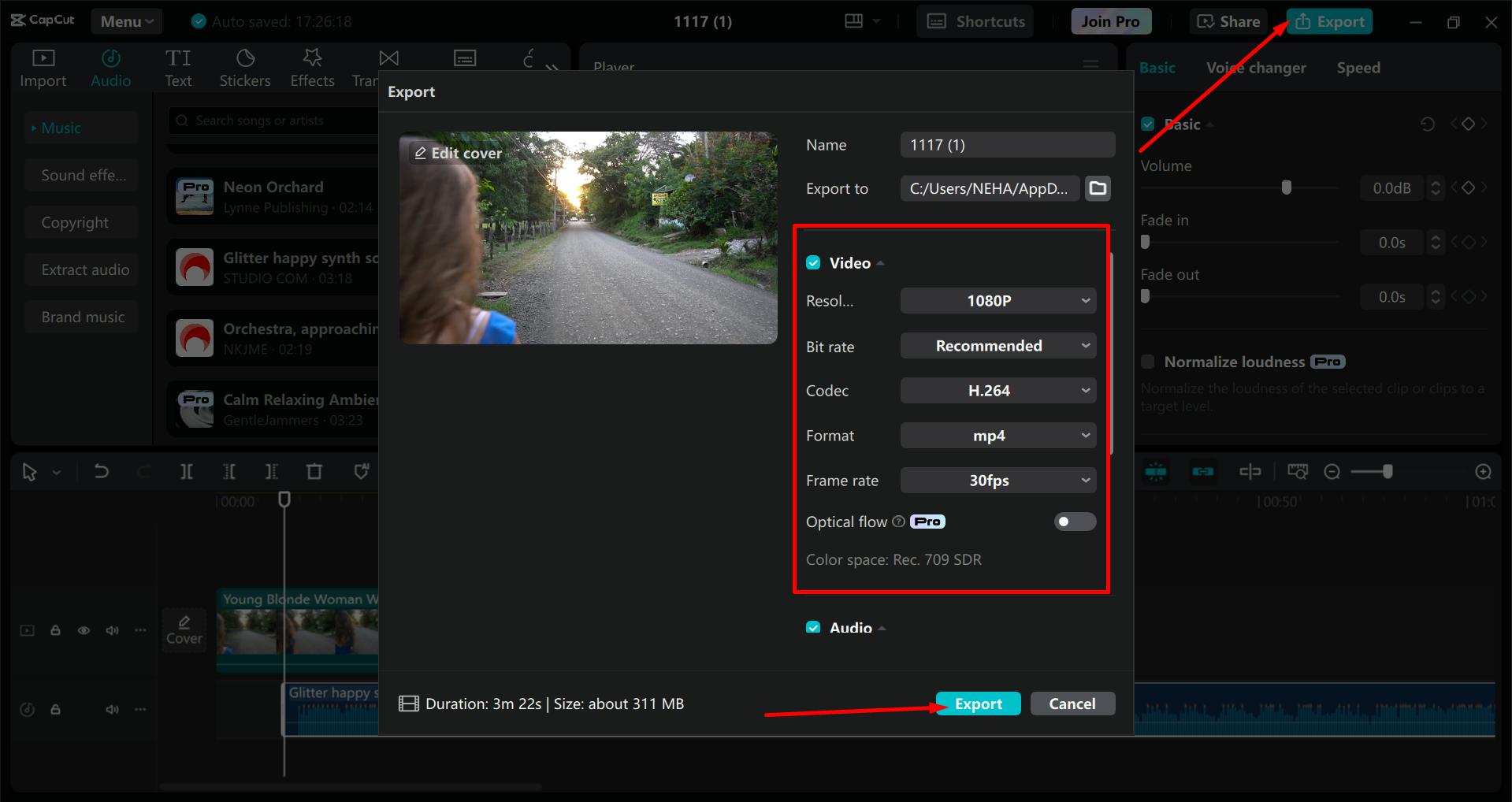This screenshot has height=802, width=1512.
Task: Cancel the export dialog
Action: click(x=1072, y=704)
